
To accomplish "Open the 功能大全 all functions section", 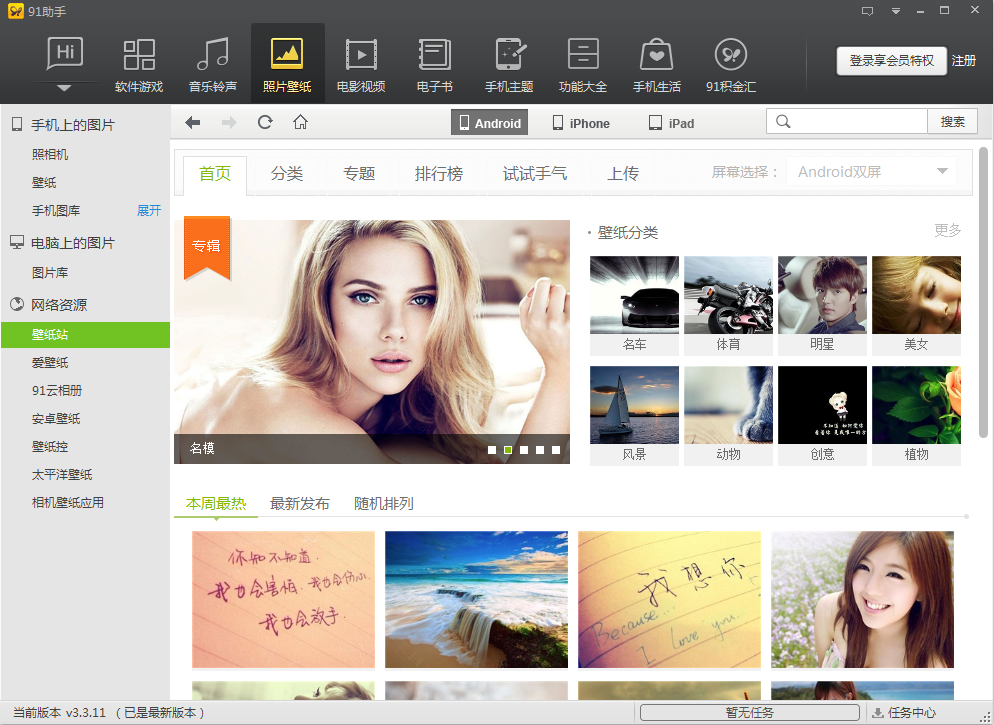I will point(583,66).
